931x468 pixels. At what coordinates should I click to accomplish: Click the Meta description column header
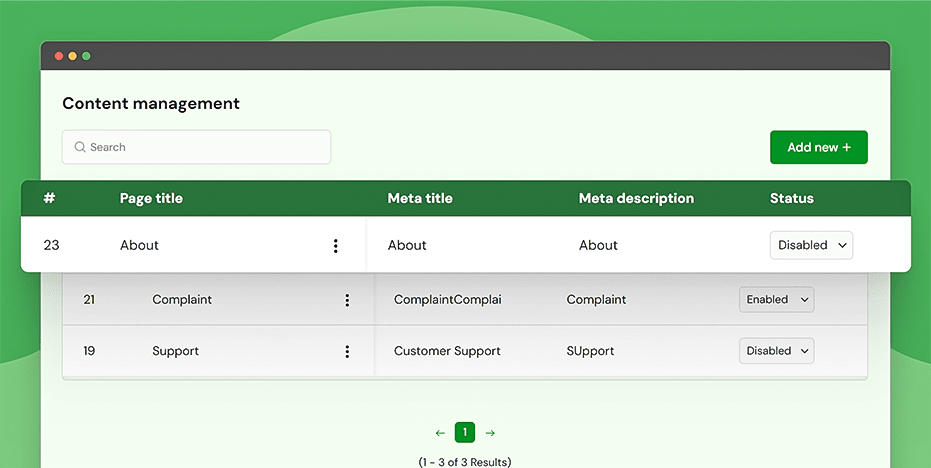636,198
